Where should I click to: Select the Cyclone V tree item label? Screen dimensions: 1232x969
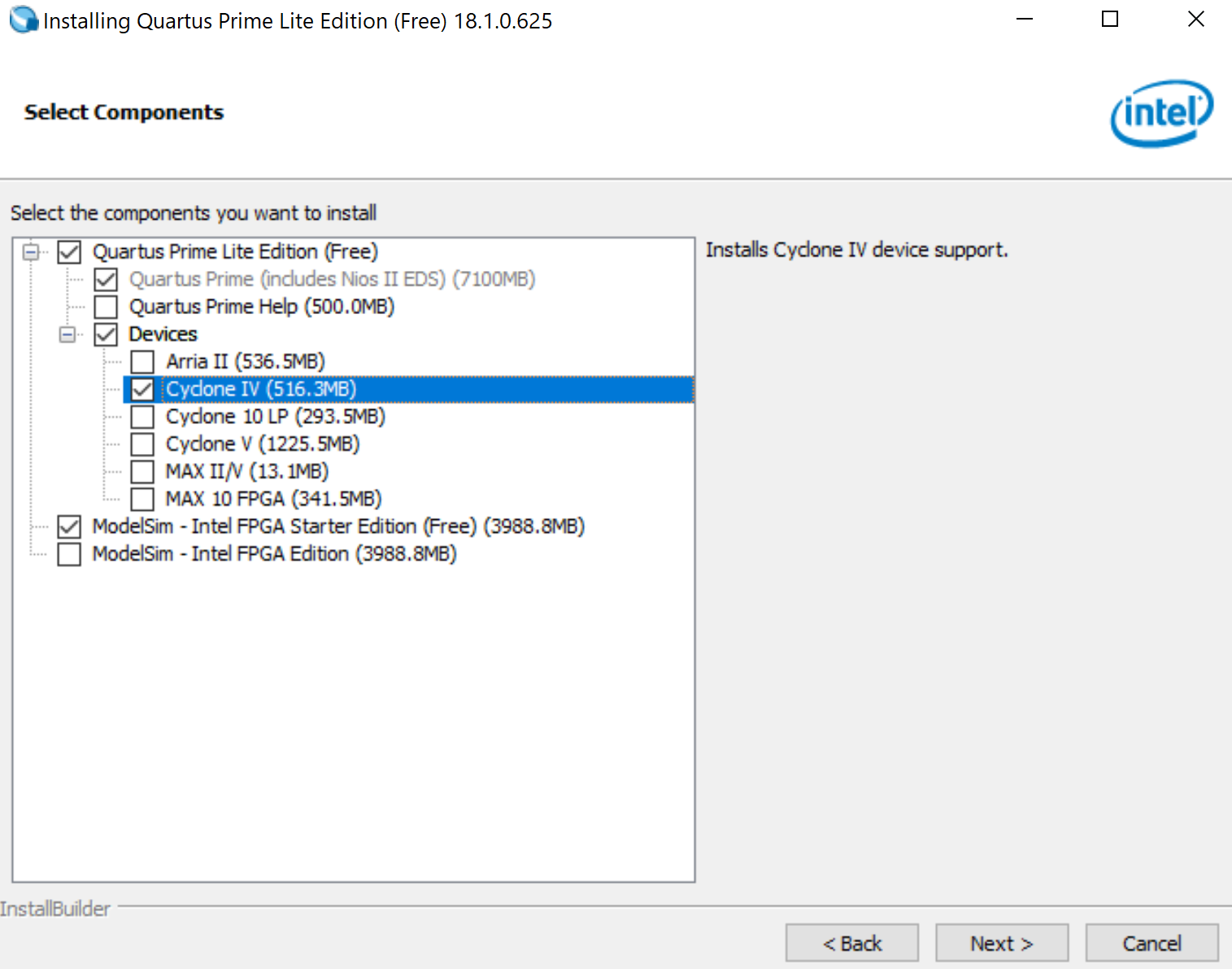[x=262, y=444]
